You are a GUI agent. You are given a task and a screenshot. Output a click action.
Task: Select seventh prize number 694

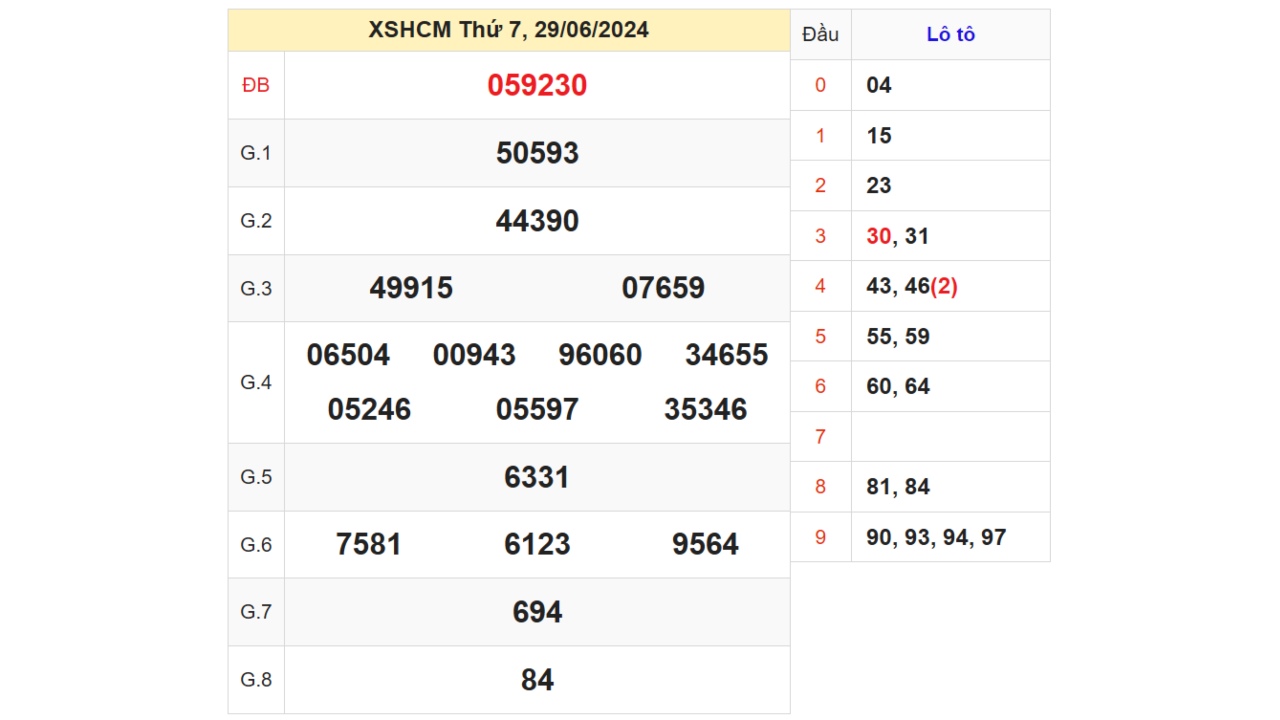[x=537, y=612]
